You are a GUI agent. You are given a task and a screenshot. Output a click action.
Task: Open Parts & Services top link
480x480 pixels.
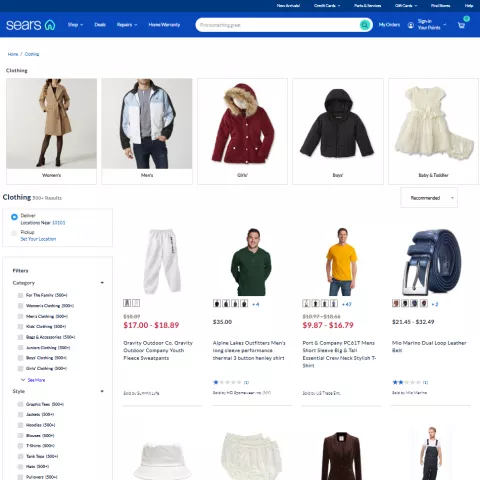tap(368, 6)
